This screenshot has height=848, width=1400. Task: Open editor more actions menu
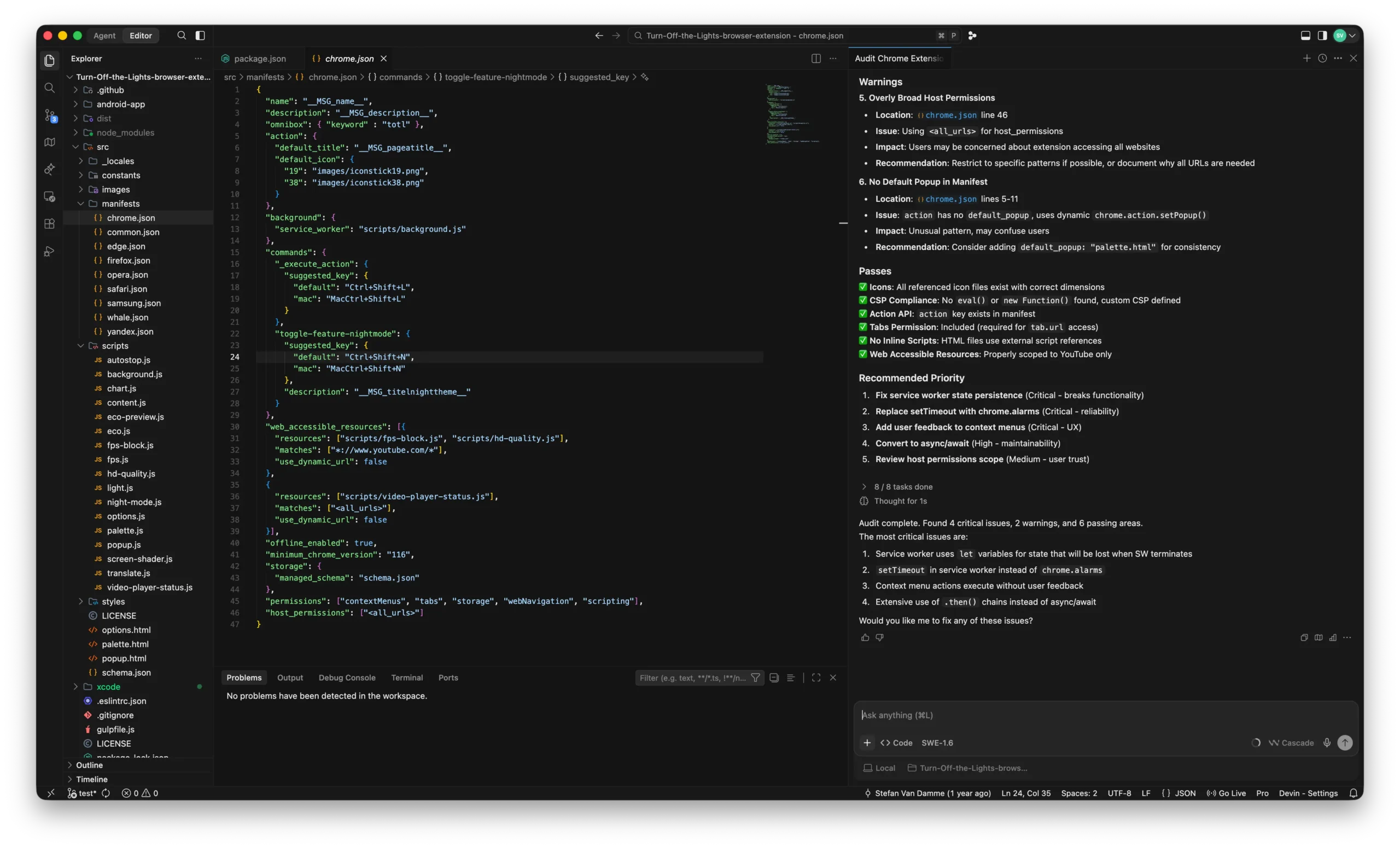click(833, 59)
